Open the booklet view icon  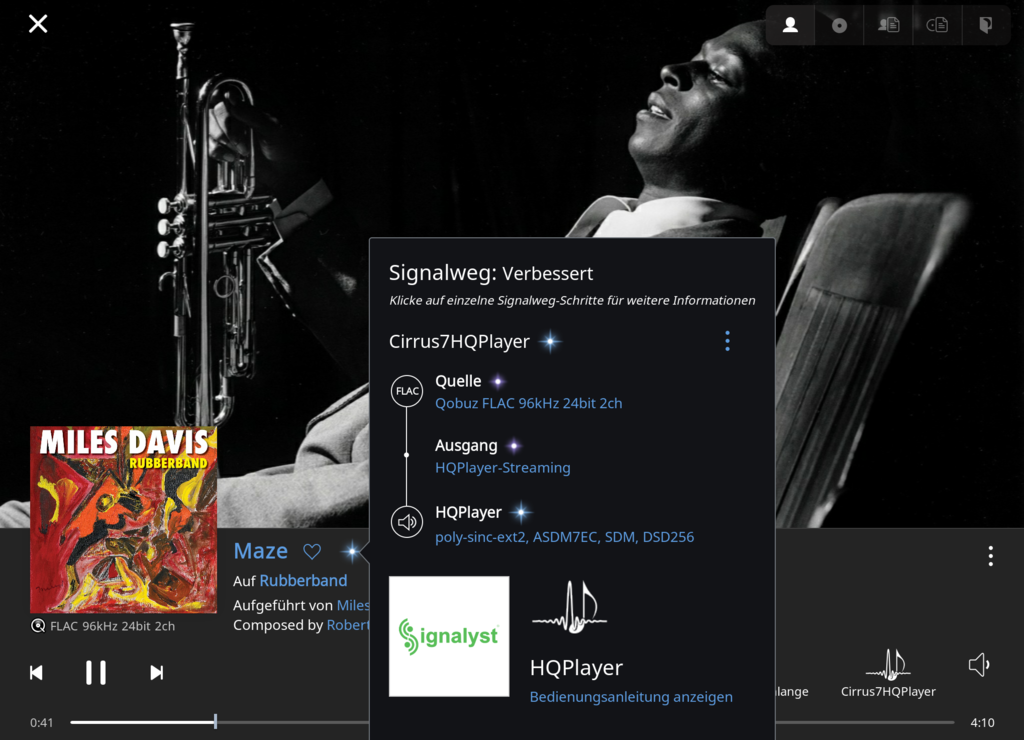[986, 26]
